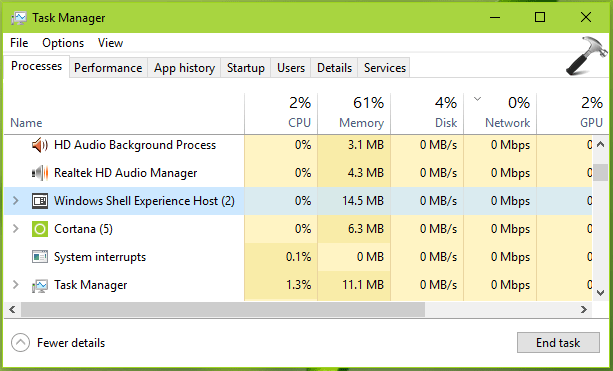The width and height of the screenshot is (613, 371).
Task: Click the 0.1% CPU cell
Action: pyautogui.click(x=281, y=257)
